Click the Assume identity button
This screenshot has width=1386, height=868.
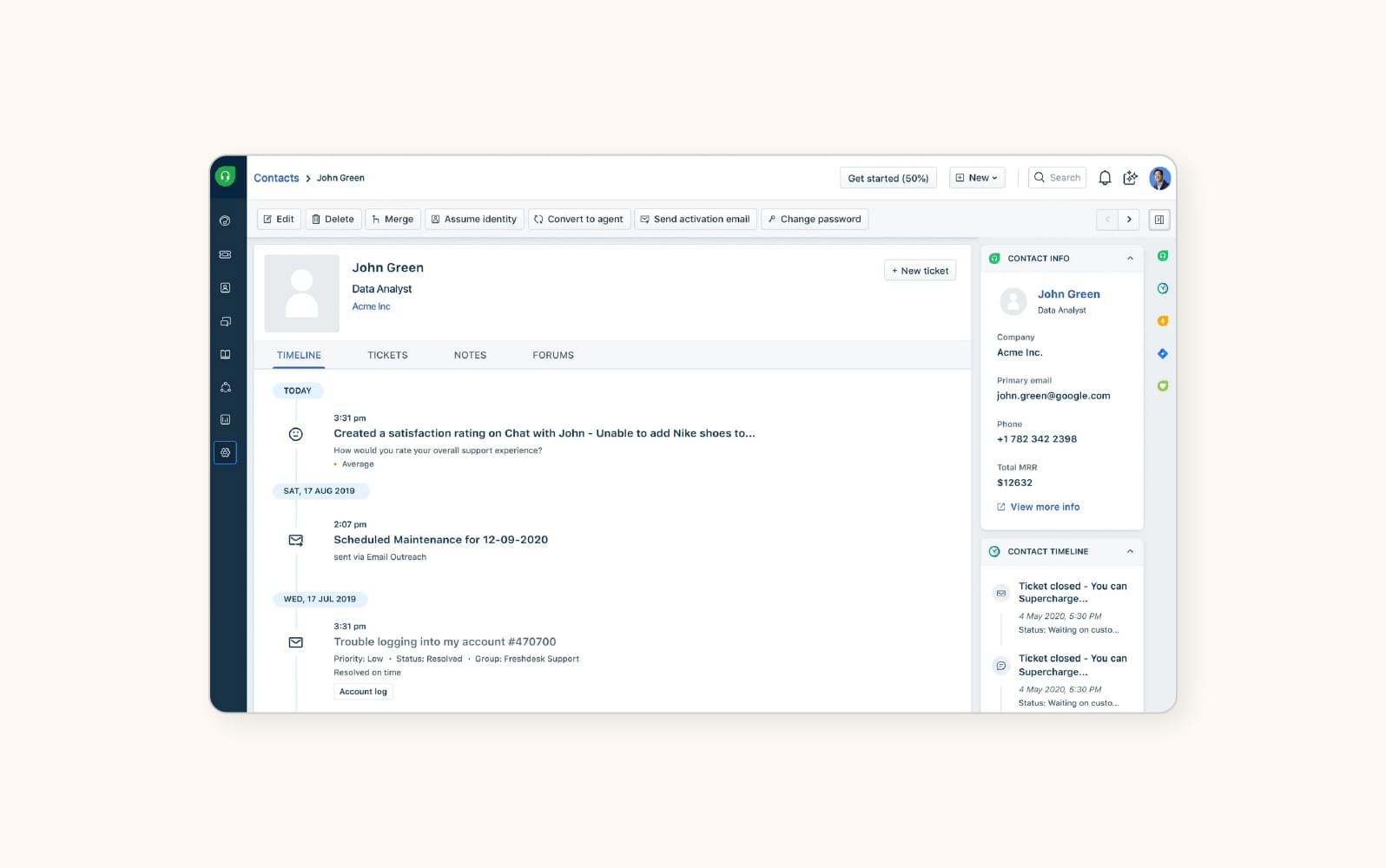(474, 219)
